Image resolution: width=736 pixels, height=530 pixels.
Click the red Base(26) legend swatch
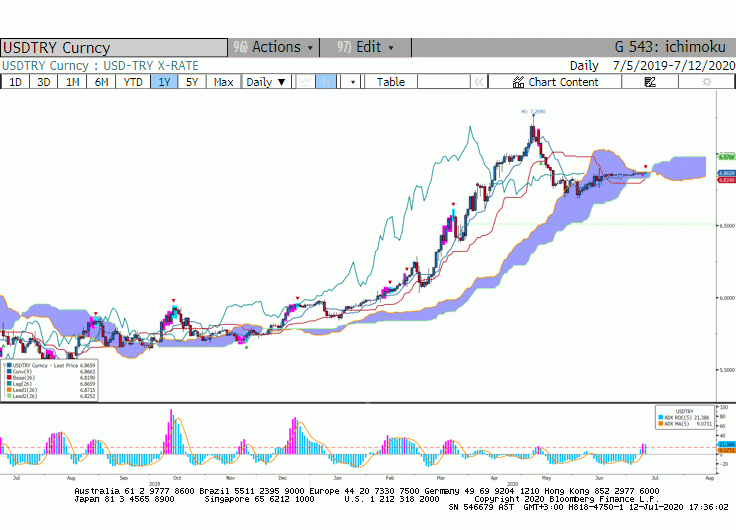point(9,377)
